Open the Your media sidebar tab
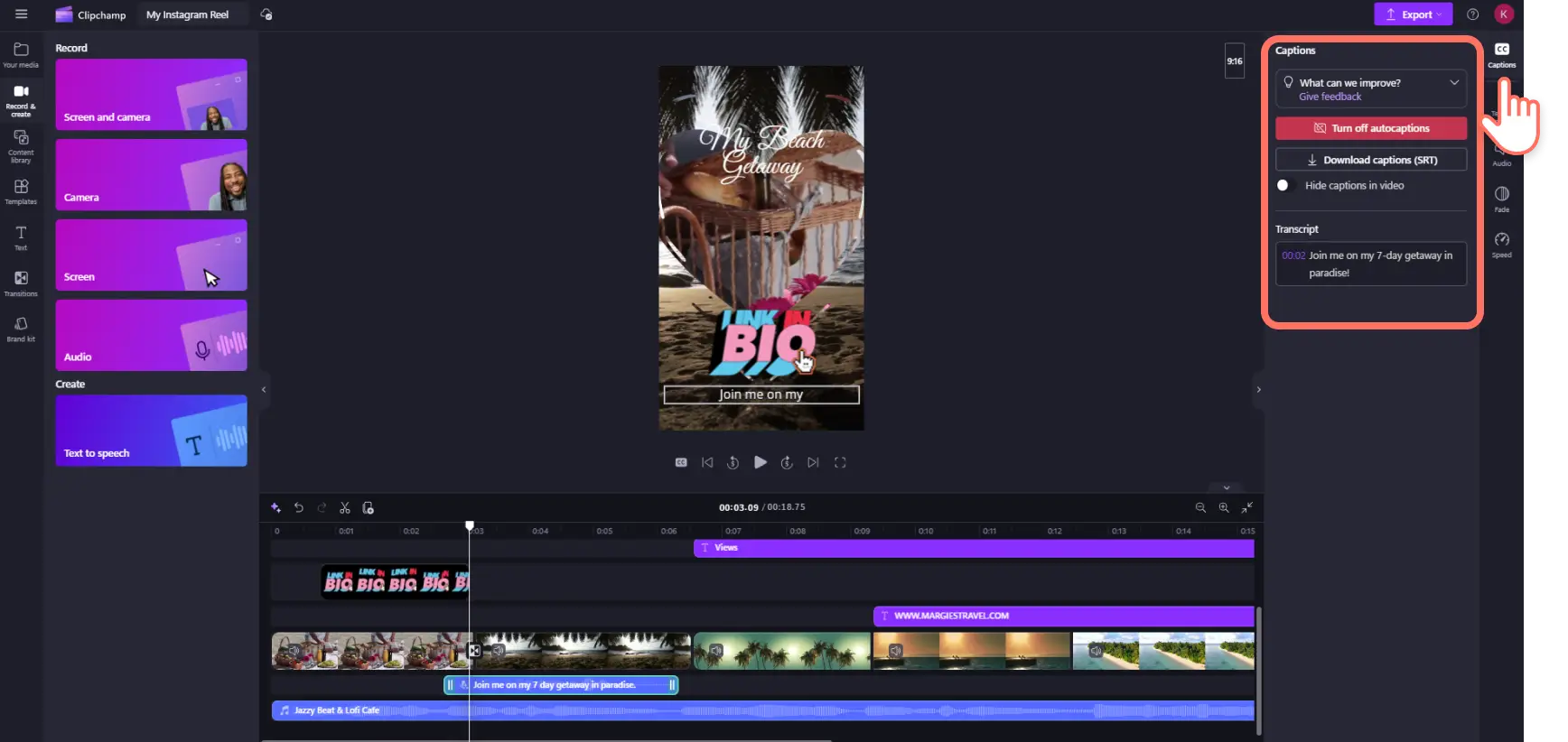Image resolution: width=1568 pixels, height=742 pixels. pos(21,54)
